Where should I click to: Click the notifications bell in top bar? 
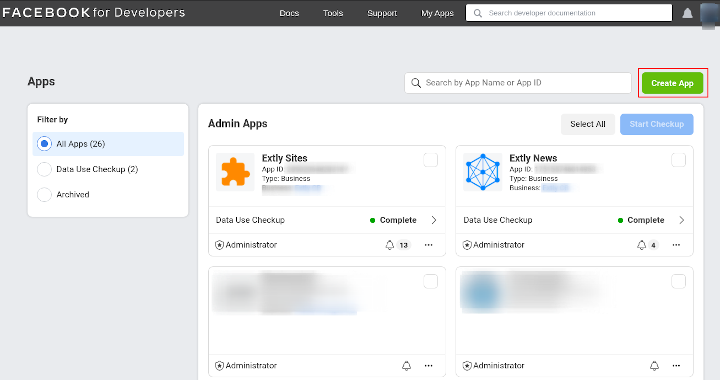click(x=687, y=13)
